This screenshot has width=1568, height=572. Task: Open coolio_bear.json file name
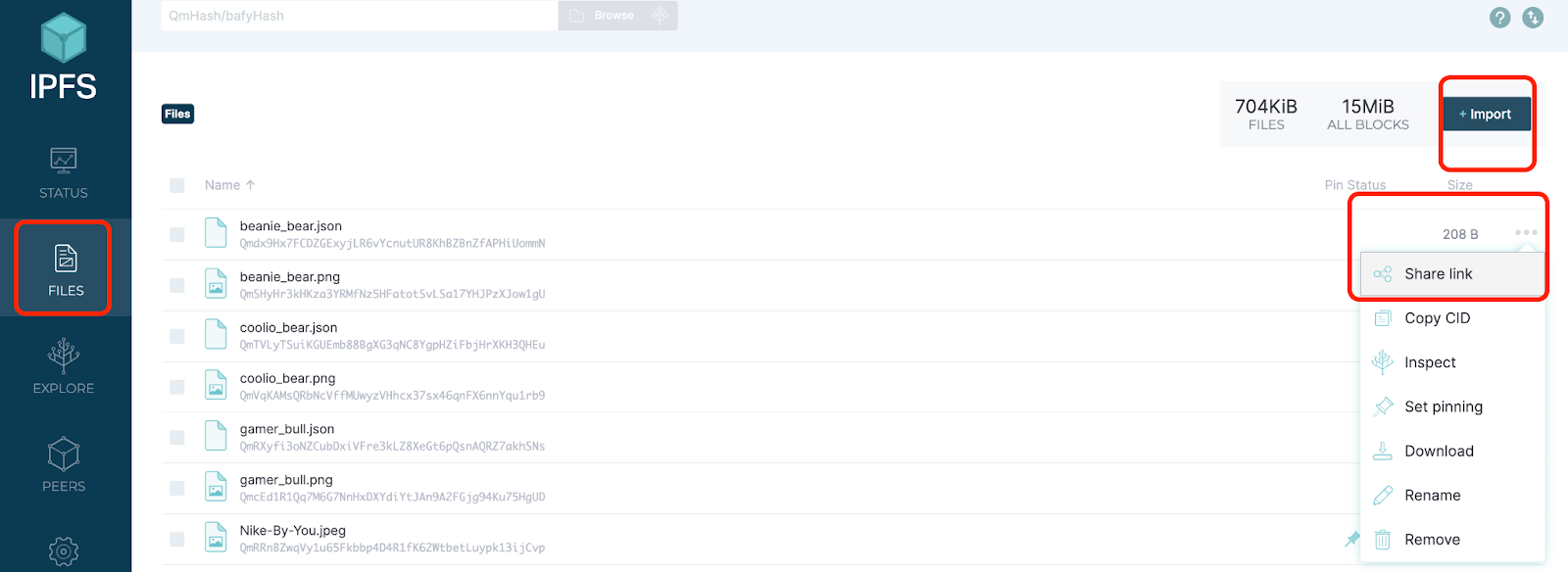pyautogui.click(x=289, y=328)
